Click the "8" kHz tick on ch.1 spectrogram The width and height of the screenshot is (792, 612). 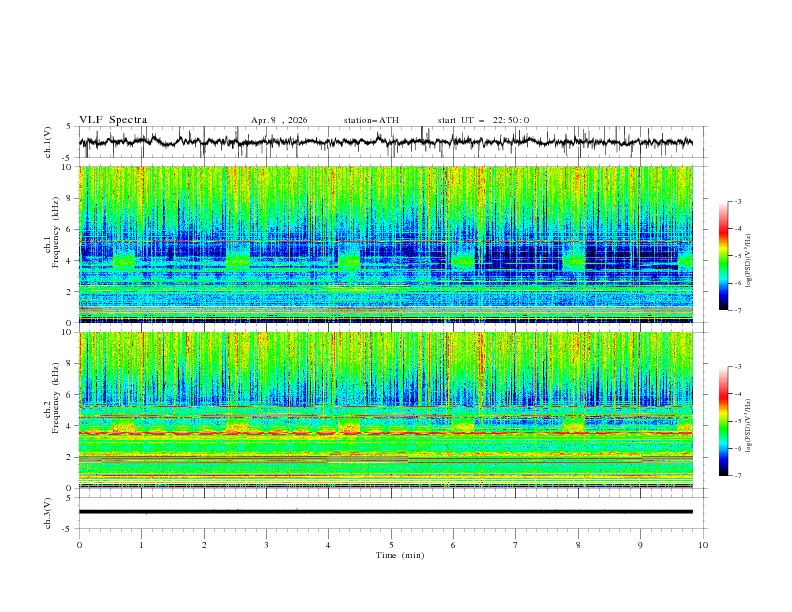(x=70, y=198)
